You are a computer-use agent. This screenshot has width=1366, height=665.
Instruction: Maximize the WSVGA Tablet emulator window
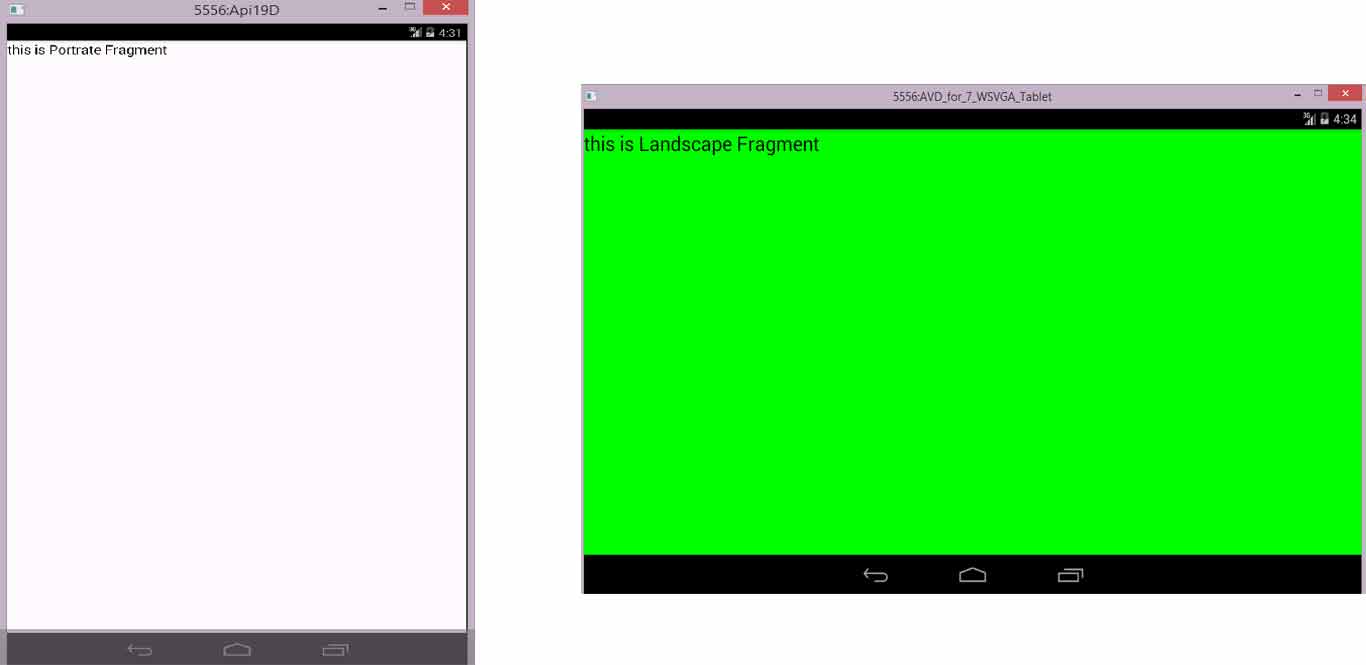point(1318,93)
